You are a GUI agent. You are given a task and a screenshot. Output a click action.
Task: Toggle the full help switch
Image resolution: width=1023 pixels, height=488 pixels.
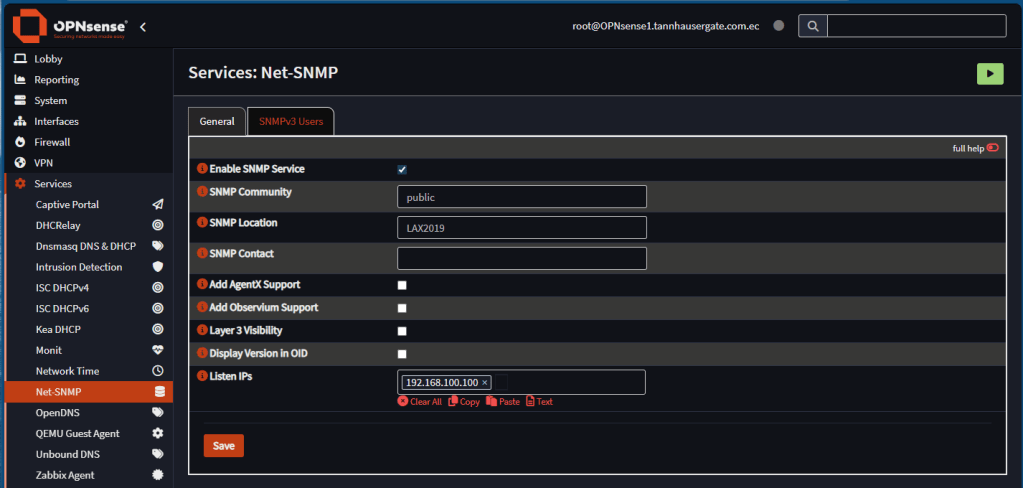point(992,148)
